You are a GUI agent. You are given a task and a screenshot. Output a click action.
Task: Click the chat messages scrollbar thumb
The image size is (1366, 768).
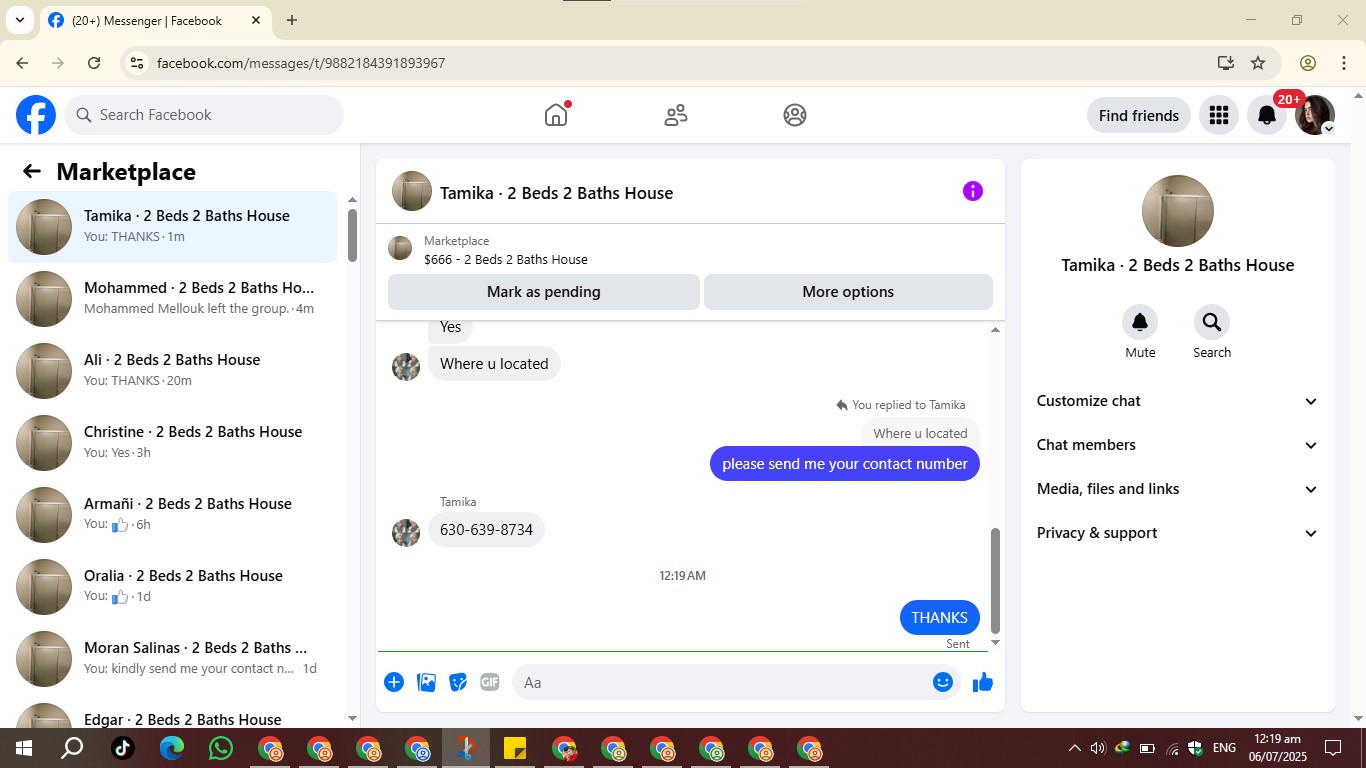(x=995, y=580)
